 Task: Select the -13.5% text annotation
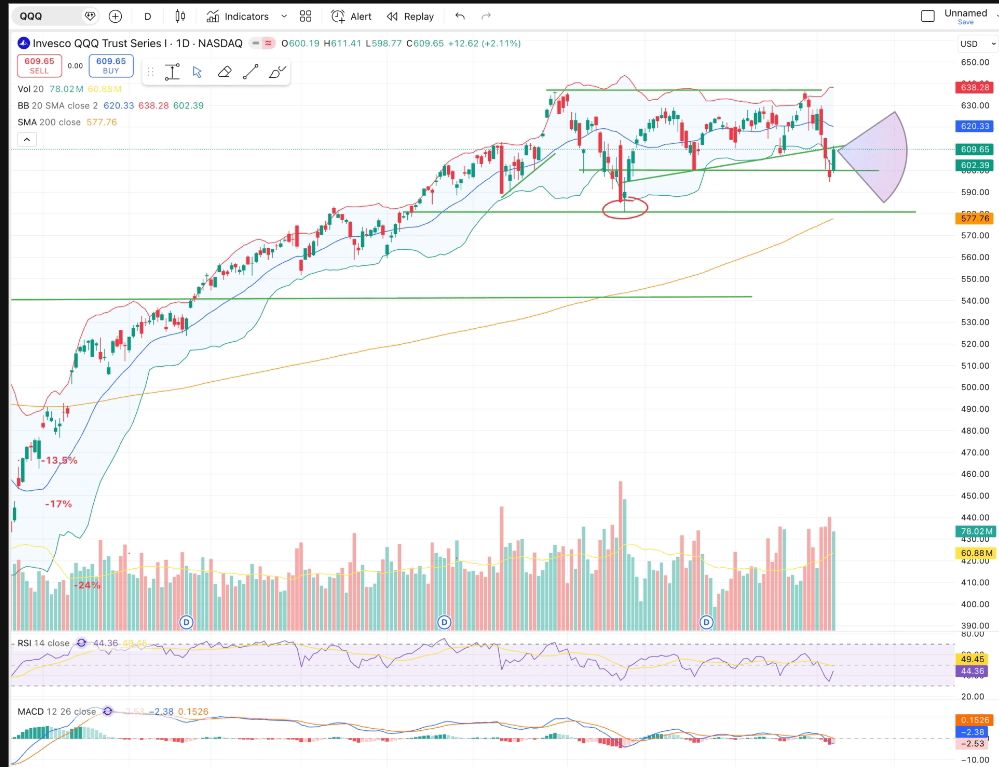pos(60,460)
